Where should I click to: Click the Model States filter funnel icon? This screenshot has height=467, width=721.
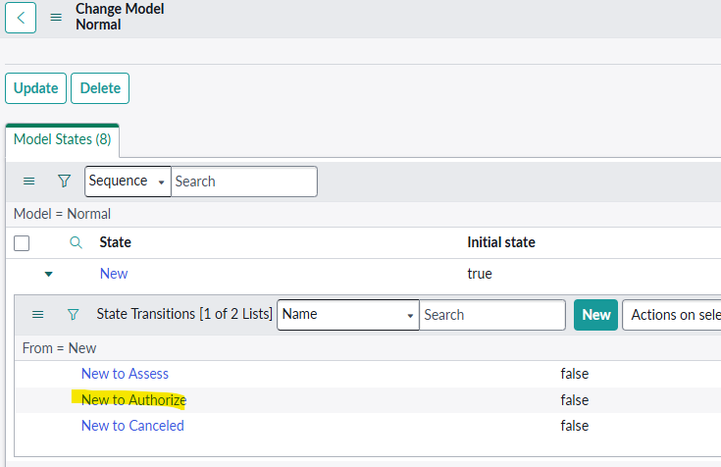pos(64,181)
